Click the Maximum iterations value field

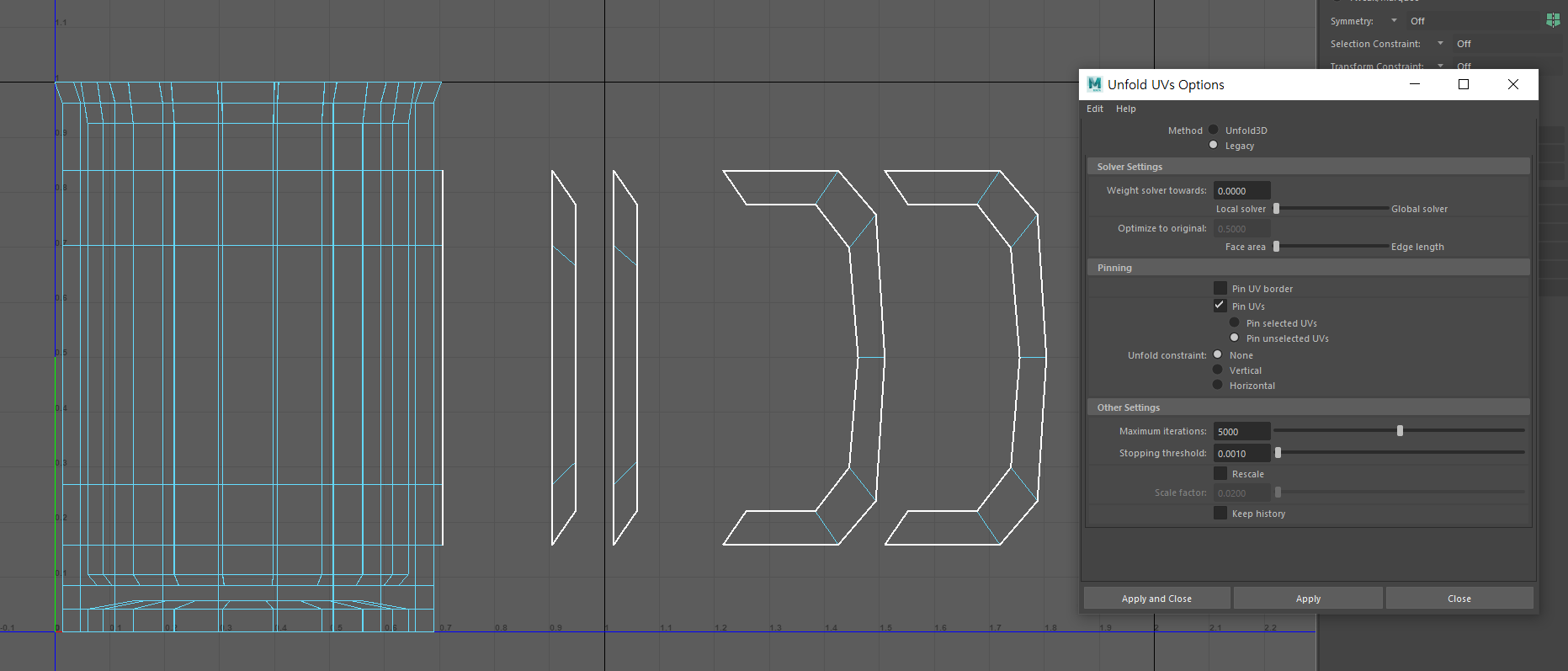click(1241, 431)
